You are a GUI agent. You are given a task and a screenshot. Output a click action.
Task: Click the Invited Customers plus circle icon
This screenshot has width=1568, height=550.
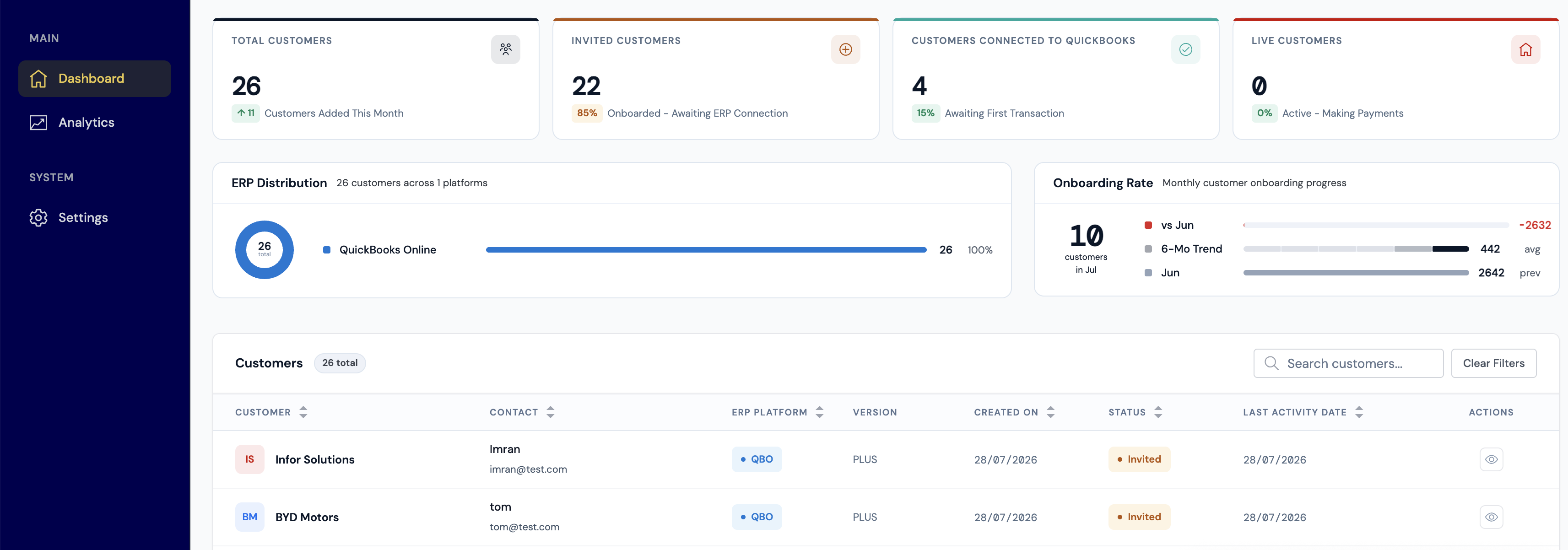pyautogui.click(x=845, y=49)
